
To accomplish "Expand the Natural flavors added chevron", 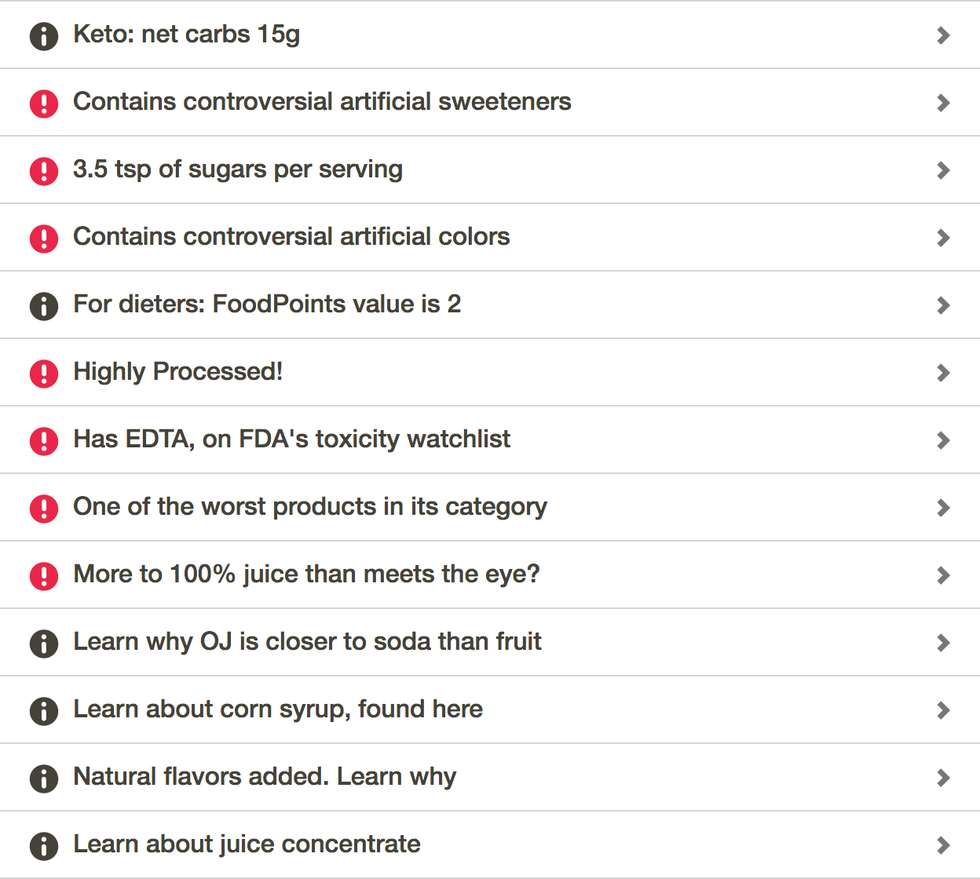I will [944, 778].
